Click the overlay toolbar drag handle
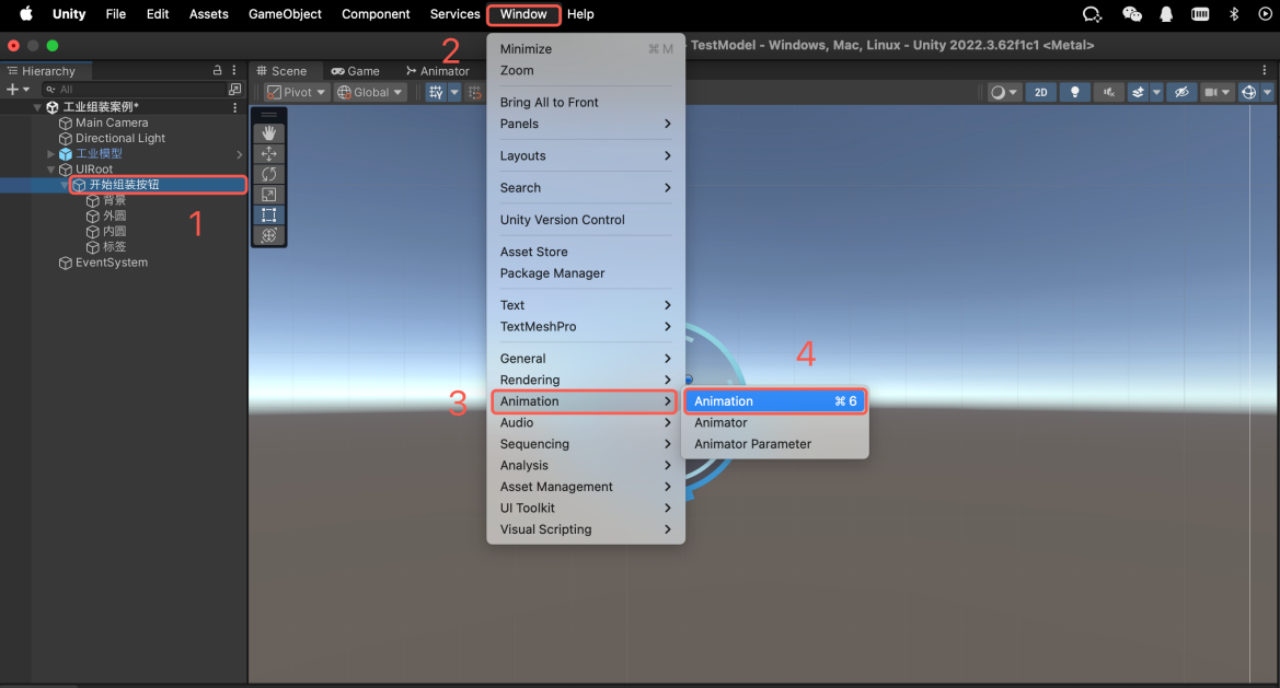The width and height of the screenshot is (1280, 688). pos(269,115)
